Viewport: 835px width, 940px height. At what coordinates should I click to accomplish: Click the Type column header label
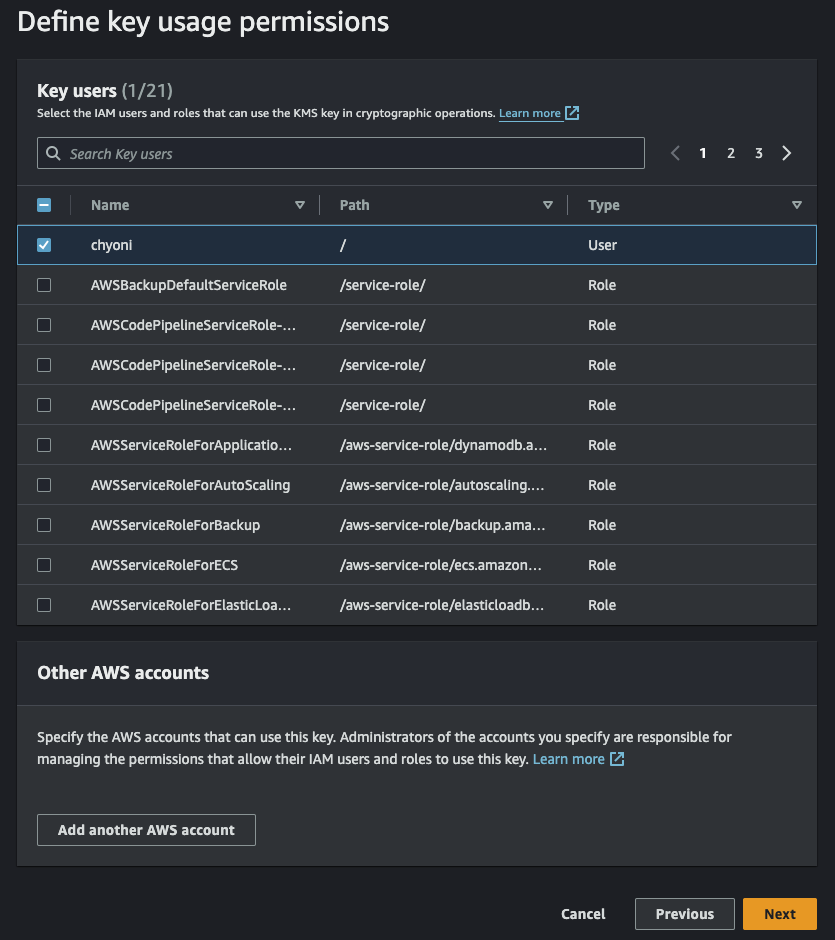pos(604,205)
